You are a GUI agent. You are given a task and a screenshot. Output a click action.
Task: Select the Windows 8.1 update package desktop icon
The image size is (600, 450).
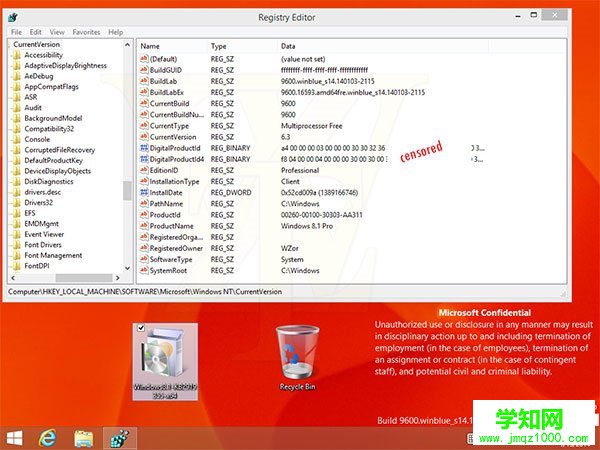[165, 362]
